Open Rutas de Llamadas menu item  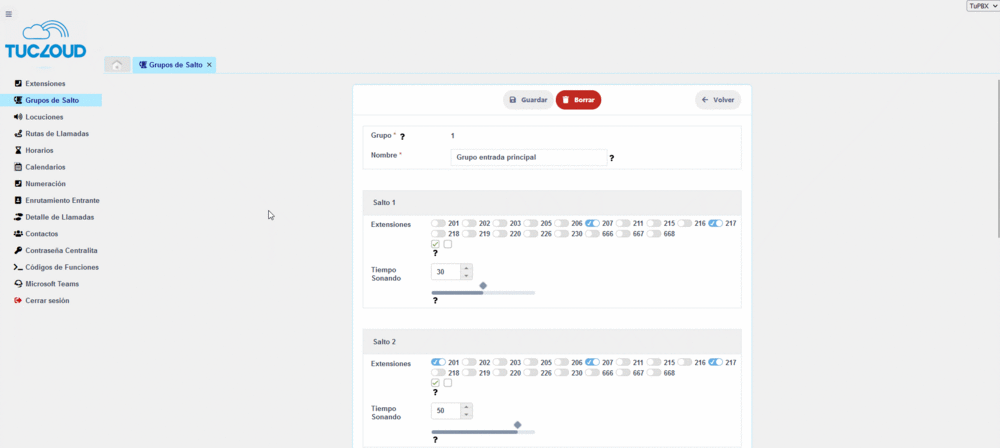tap(57, 133)
